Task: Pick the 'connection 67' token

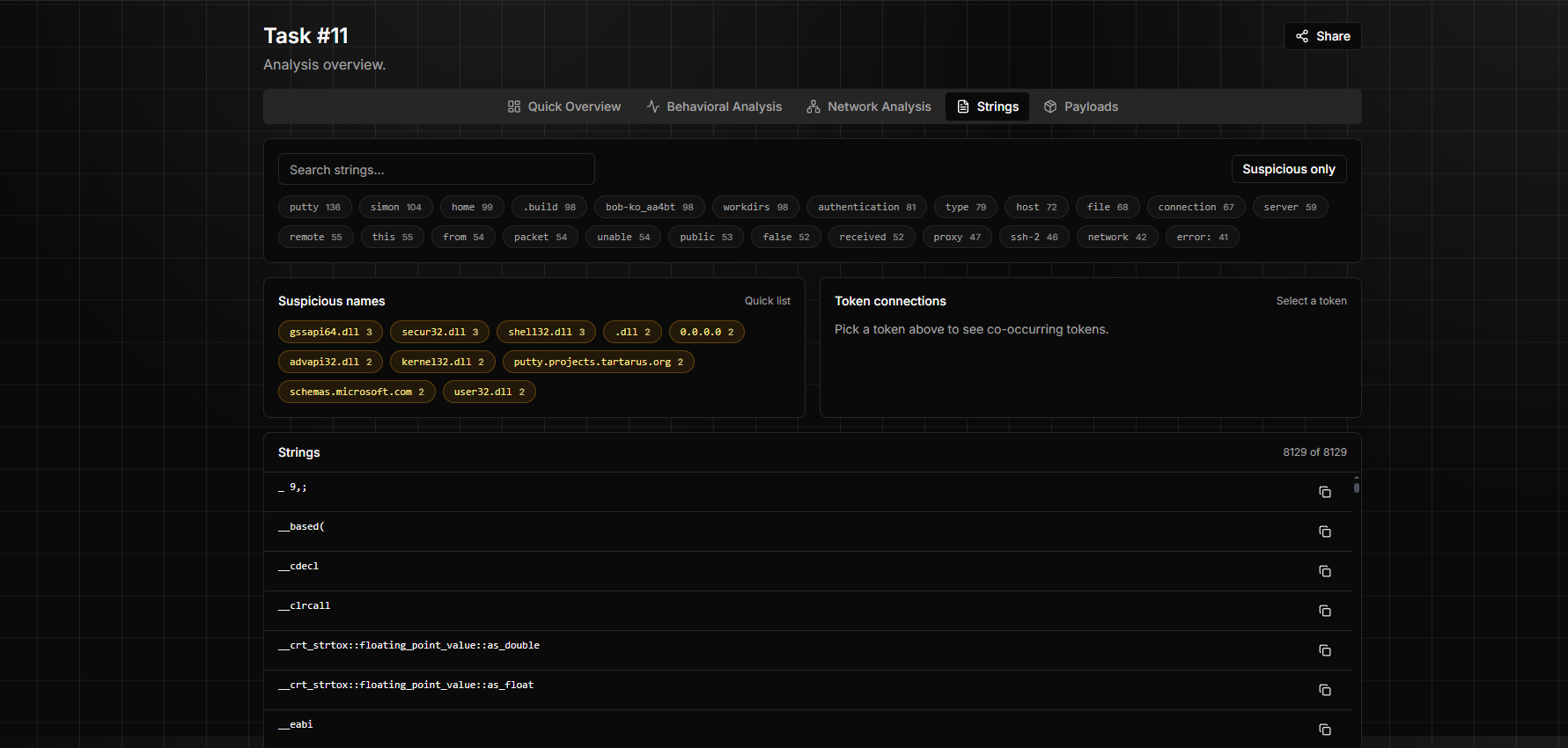Action: click(1196, 207)
